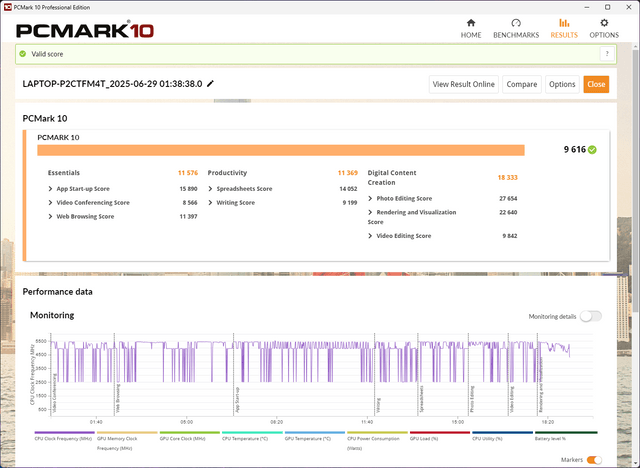Screen dimensions: 640x468
Task: Click the question mark help button
Action: tap(607, 54)
